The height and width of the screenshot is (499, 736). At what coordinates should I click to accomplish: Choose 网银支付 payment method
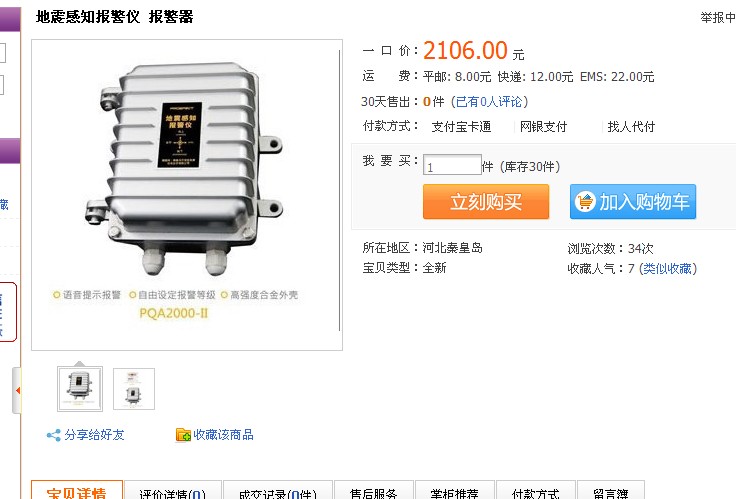(543, 127)
